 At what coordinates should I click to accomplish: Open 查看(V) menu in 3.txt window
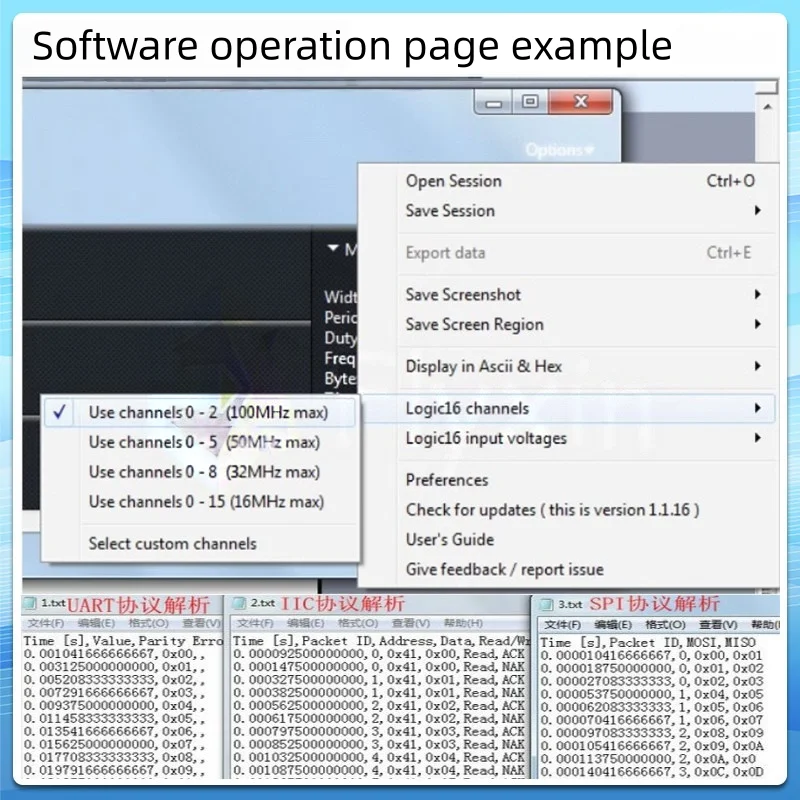click(718, 625)
